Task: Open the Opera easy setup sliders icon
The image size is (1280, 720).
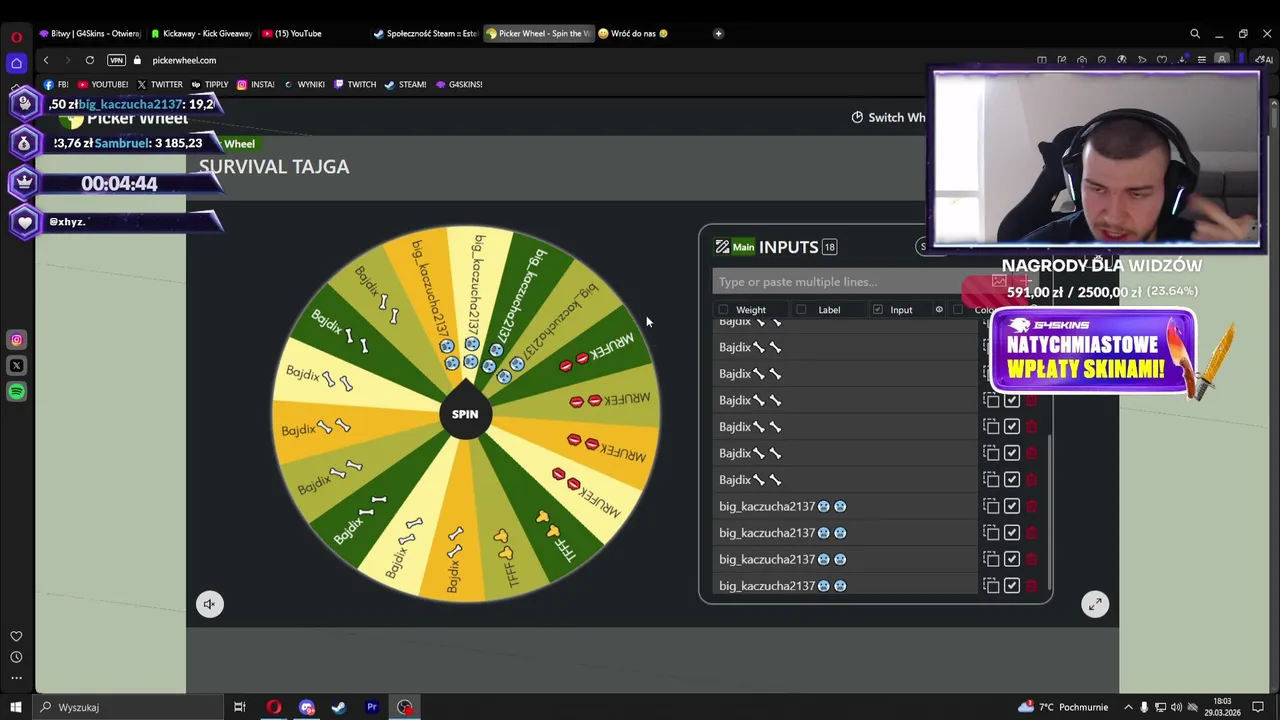Action: pos(1202,60)
